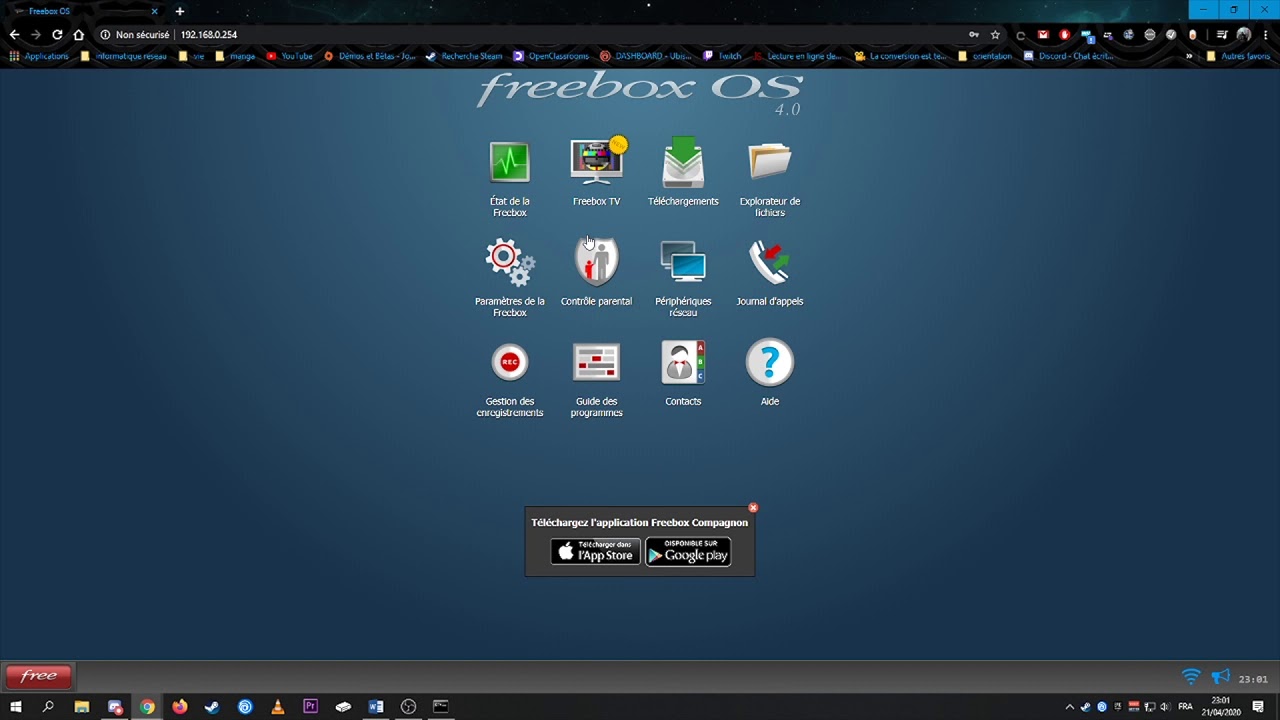Click the Google Play badge
1280x720 pixels.
click(688, 552)
